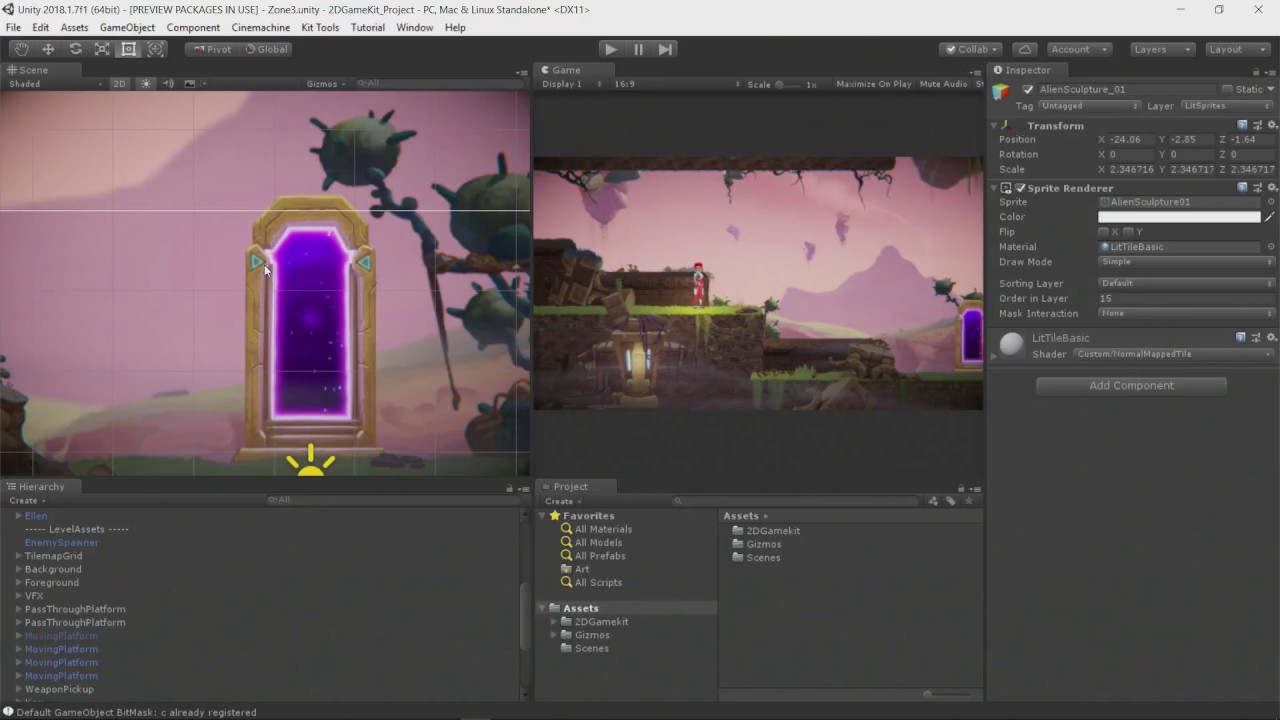Image resolution: width=1280 pixels, height=720 pixels.
Task: Open Collab from the top toolbar
Action: pyautogui.click(x=969, y=49)
